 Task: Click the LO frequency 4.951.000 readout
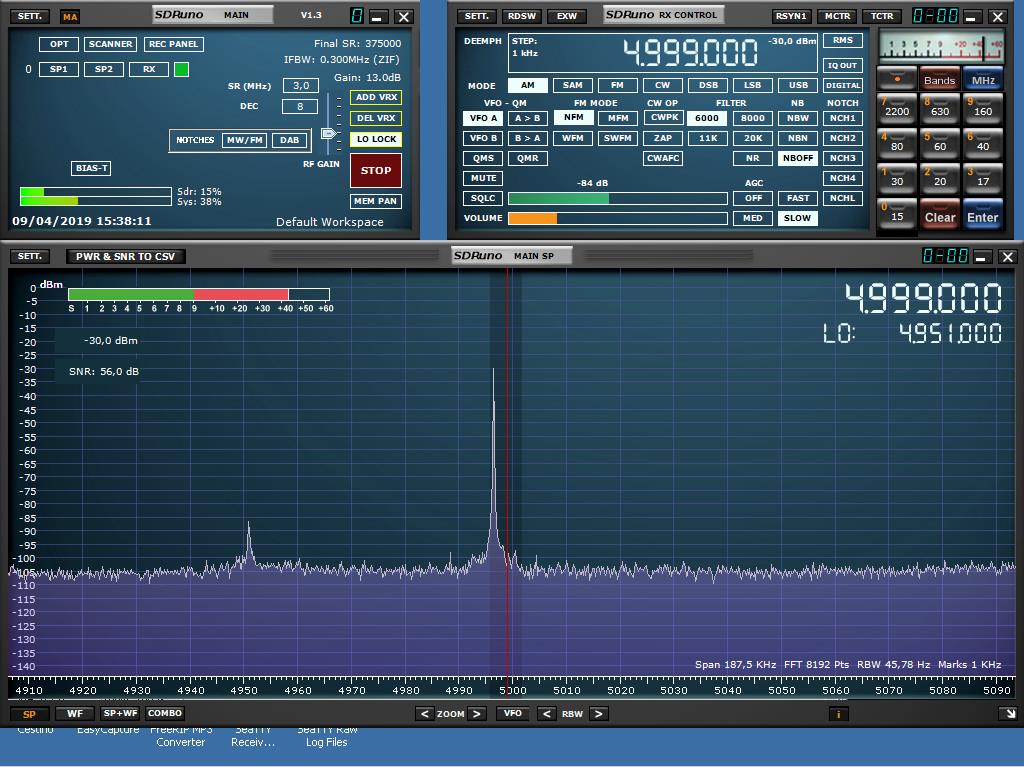pos(950,334)
